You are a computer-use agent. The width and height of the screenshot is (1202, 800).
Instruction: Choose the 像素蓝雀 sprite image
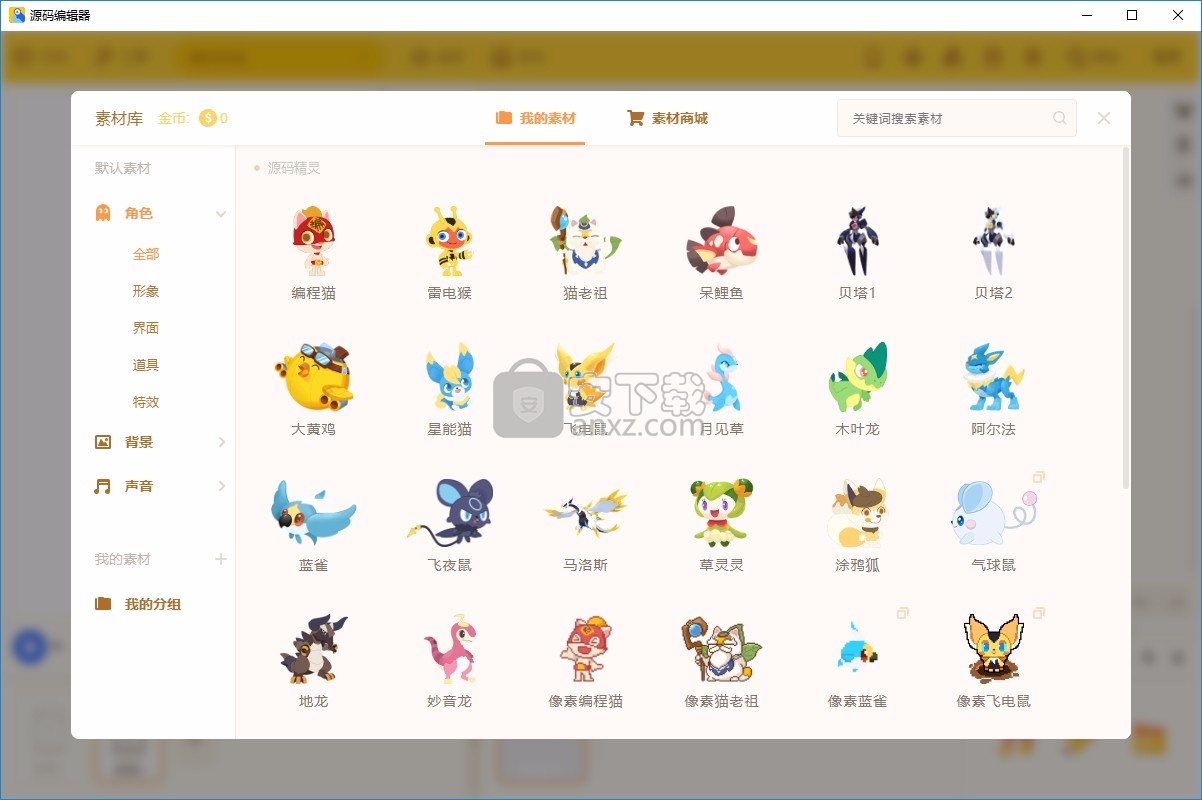click(x=857, y=649)
